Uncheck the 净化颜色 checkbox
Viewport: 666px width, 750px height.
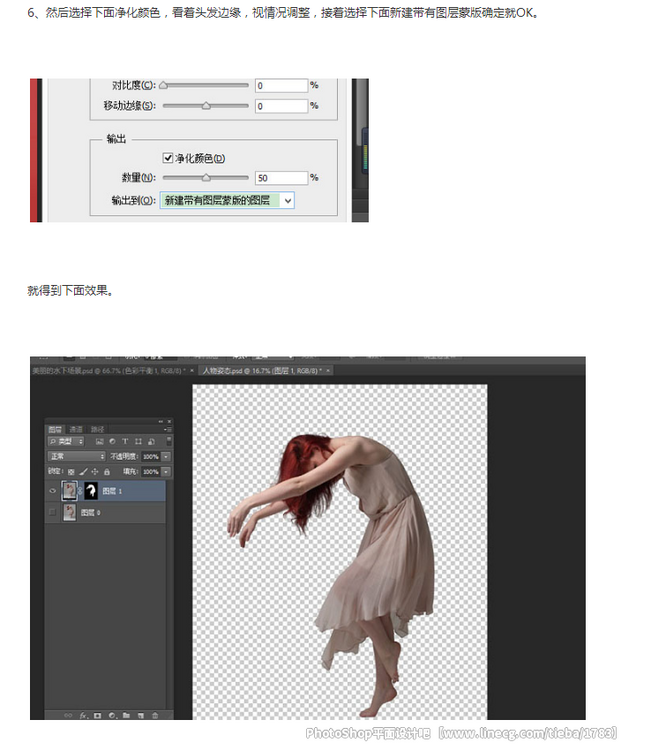(168, 158)
